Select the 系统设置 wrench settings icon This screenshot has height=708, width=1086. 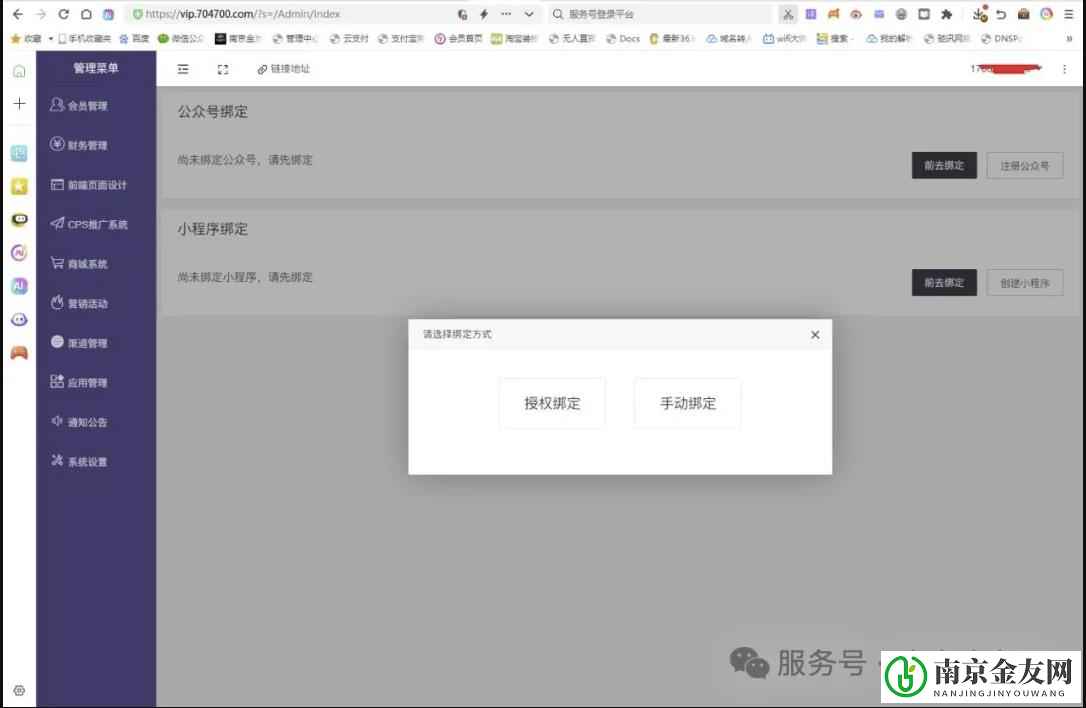click(x=55, y=460)
